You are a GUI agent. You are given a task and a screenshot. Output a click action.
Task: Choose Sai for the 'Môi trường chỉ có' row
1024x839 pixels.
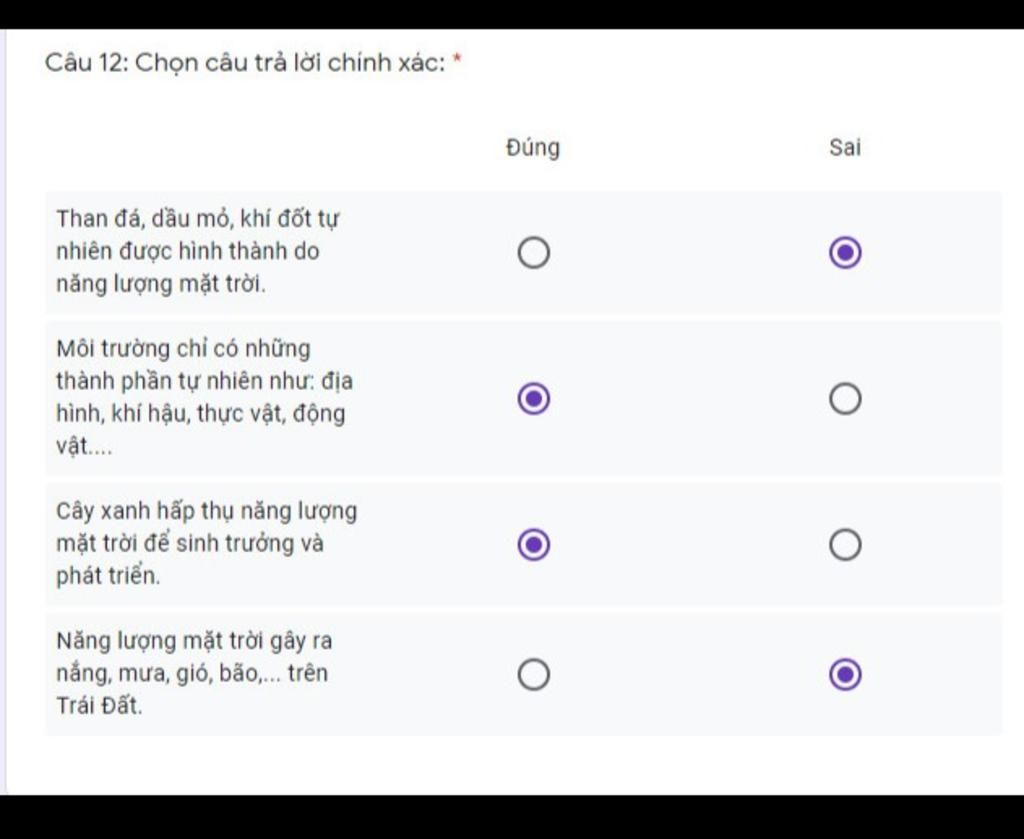(x=845, y=399)
